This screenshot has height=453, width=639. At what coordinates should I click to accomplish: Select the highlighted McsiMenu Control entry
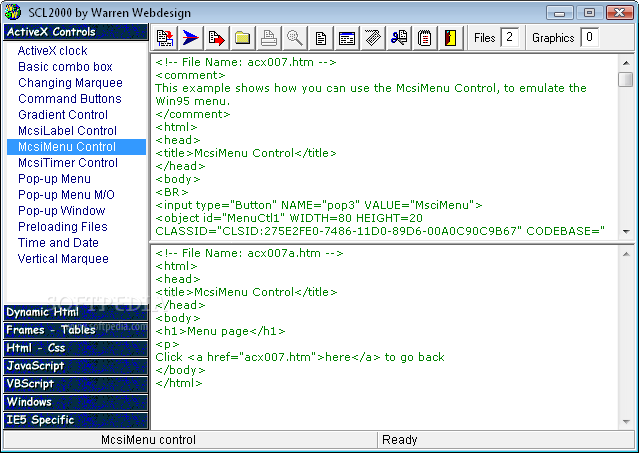pyautogui.click(x=76, y=147)
